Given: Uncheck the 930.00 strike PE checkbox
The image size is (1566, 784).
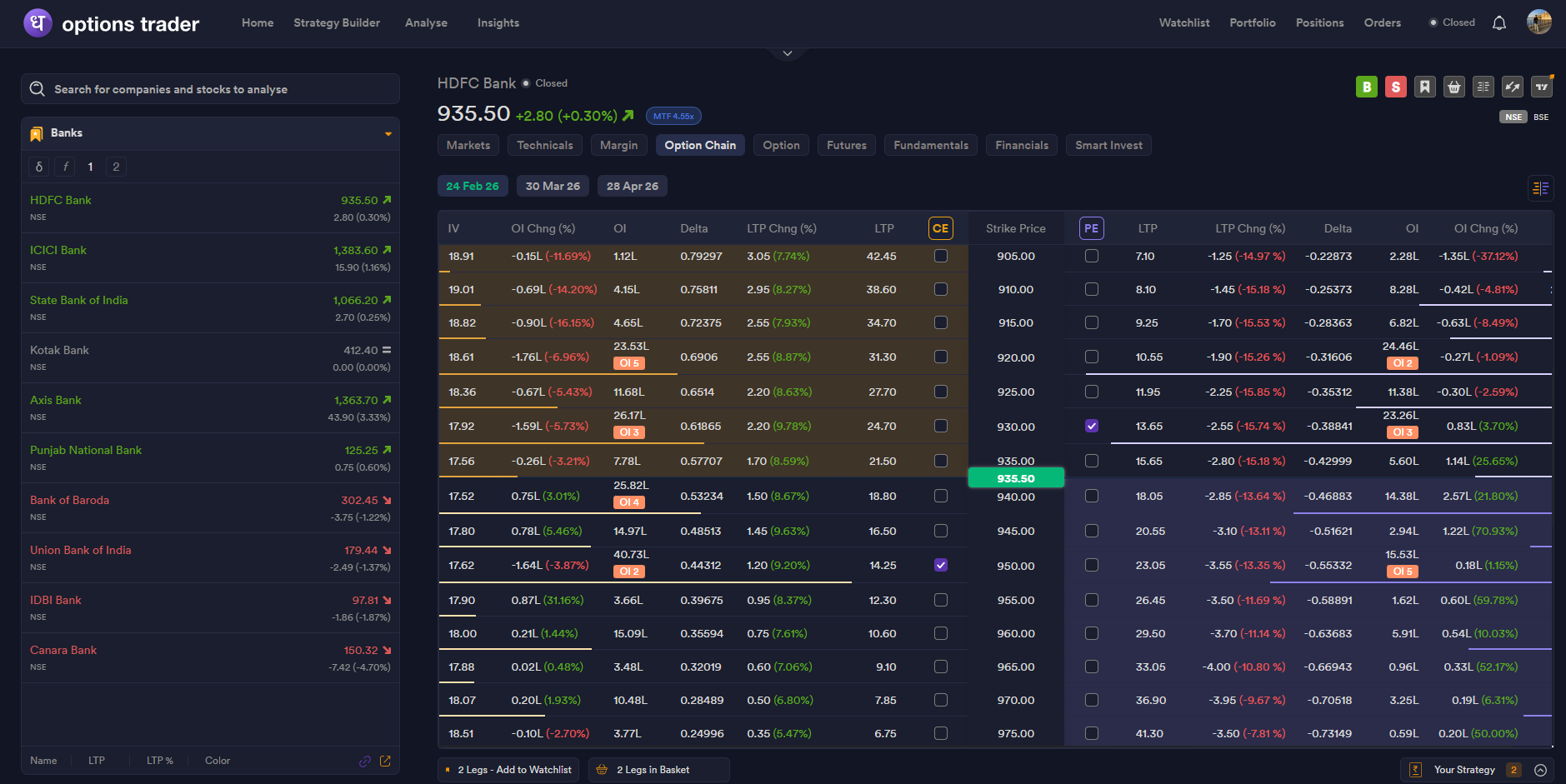Looking at the screenshot, I should pos(1091,426).
